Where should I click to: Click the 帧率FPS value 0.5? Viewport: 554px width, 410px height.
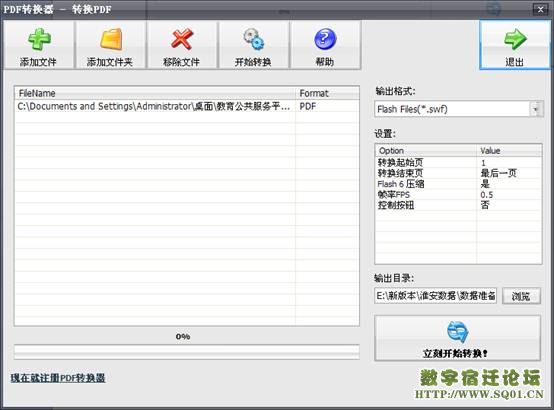click(x=487, y=195)
